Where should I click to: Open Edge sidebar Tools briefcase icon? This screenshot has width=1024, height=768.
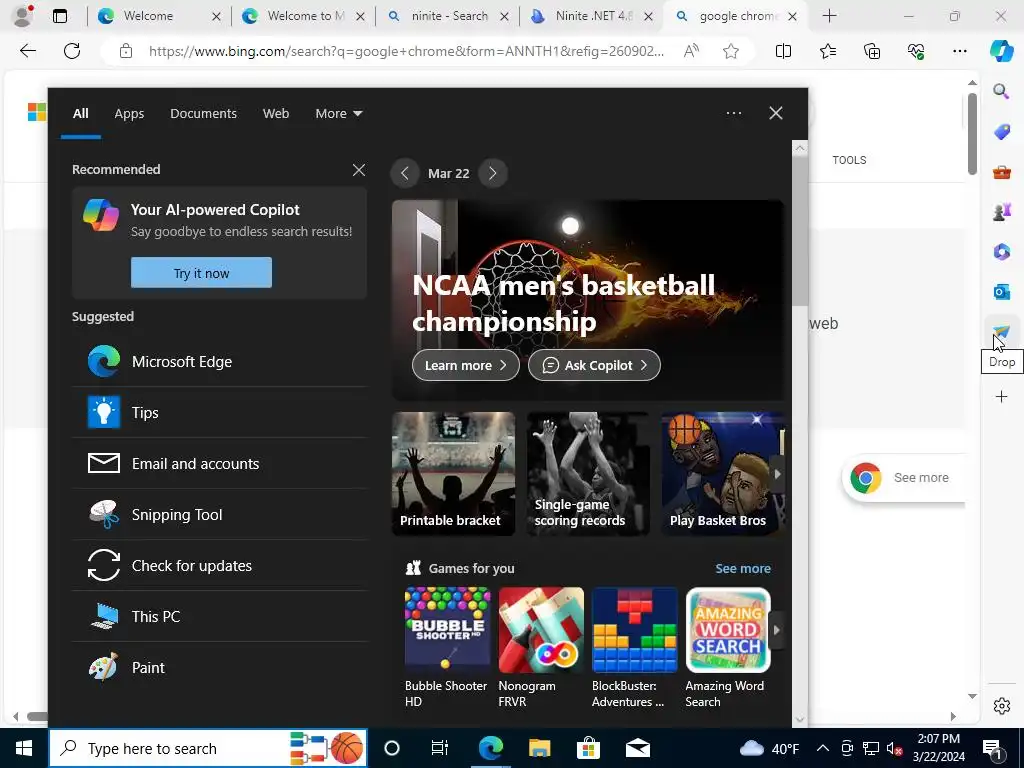[x=1001, y=172]
